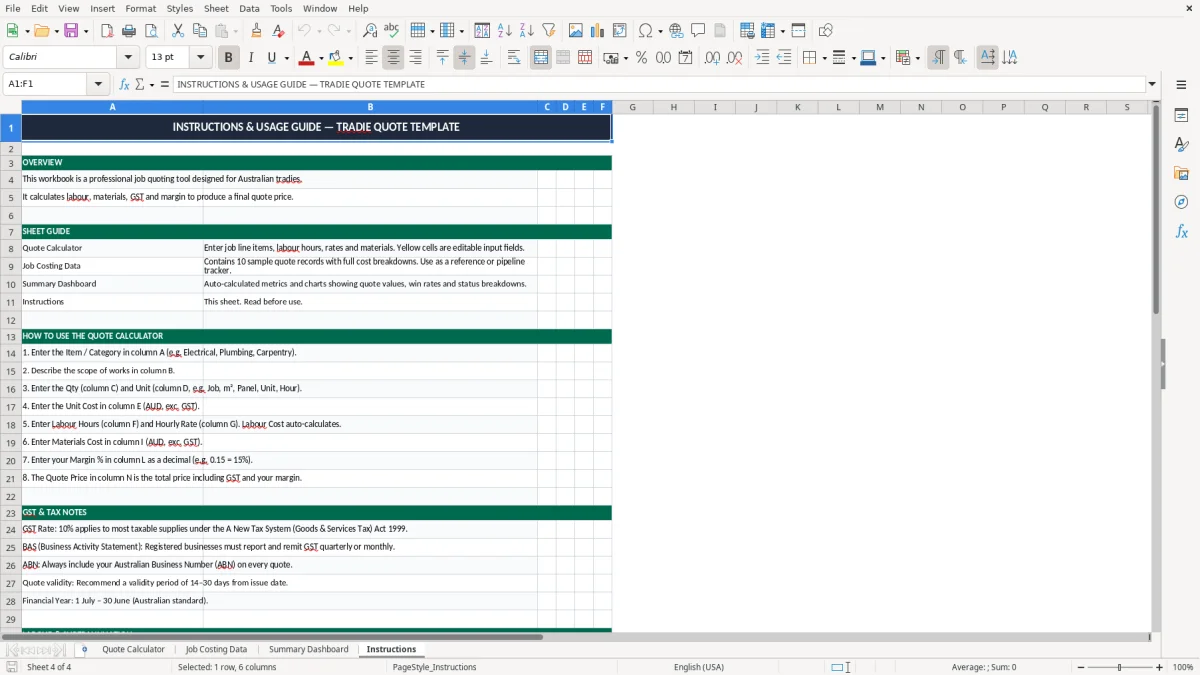1200x675 pixels.
Task: Insert image from toolbar icon
Action: pos(576,31)
